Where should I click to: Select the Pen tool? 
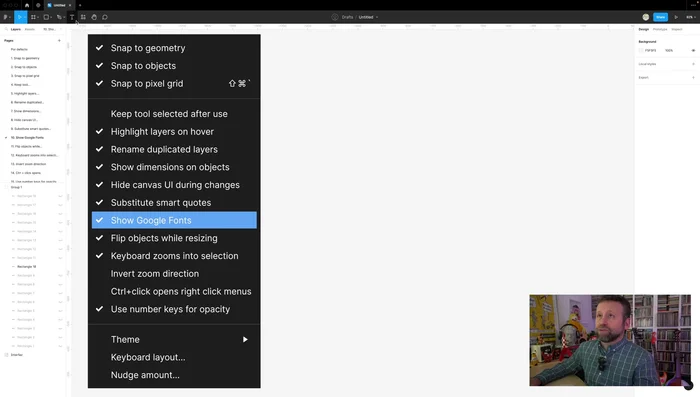58,17
